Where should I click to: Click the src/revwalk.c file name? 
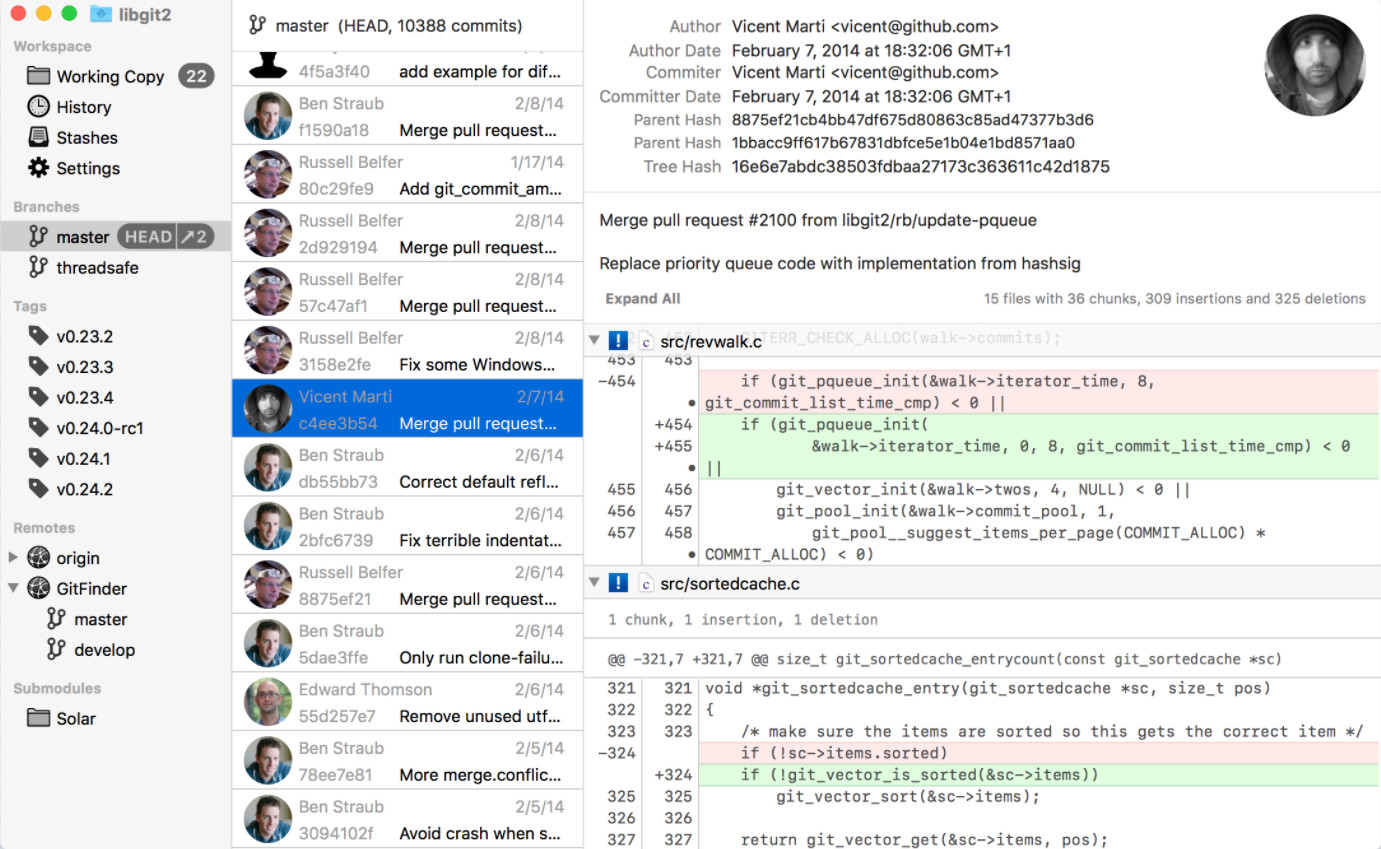711,342
